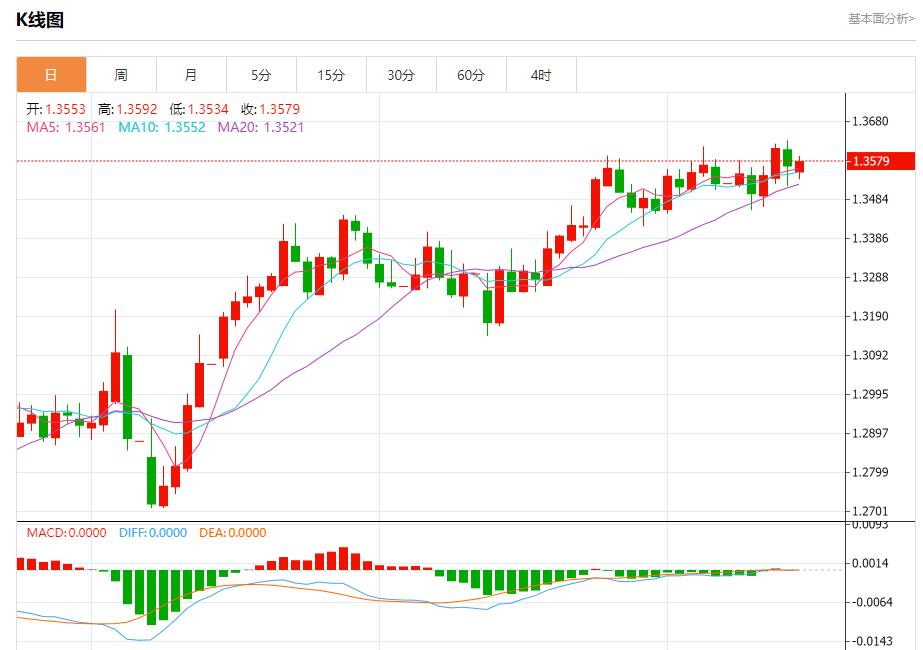
Task: Click the MA5 indicator label
Action: [66, 127]
